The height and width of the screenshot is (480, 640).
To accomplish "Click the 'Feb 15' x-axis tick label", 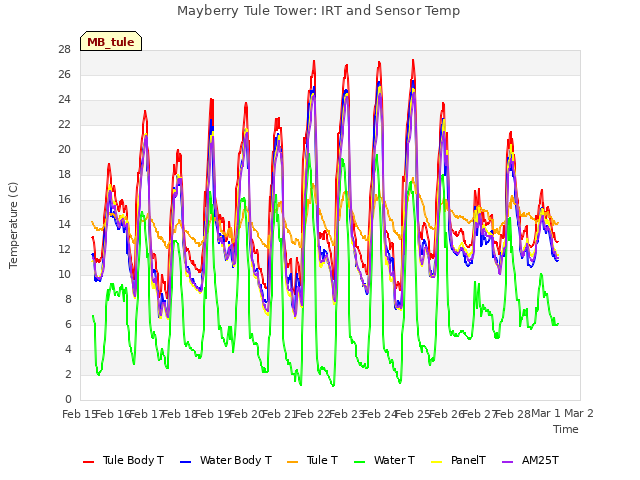I will coord(80,414).
